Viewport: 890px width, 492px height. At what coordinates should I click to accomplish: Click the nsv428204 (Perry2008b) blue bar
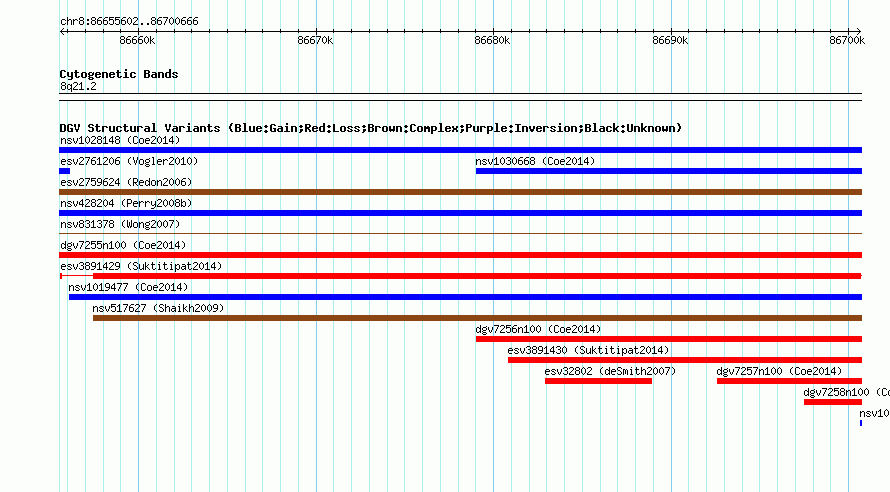[x=460, y=213]
